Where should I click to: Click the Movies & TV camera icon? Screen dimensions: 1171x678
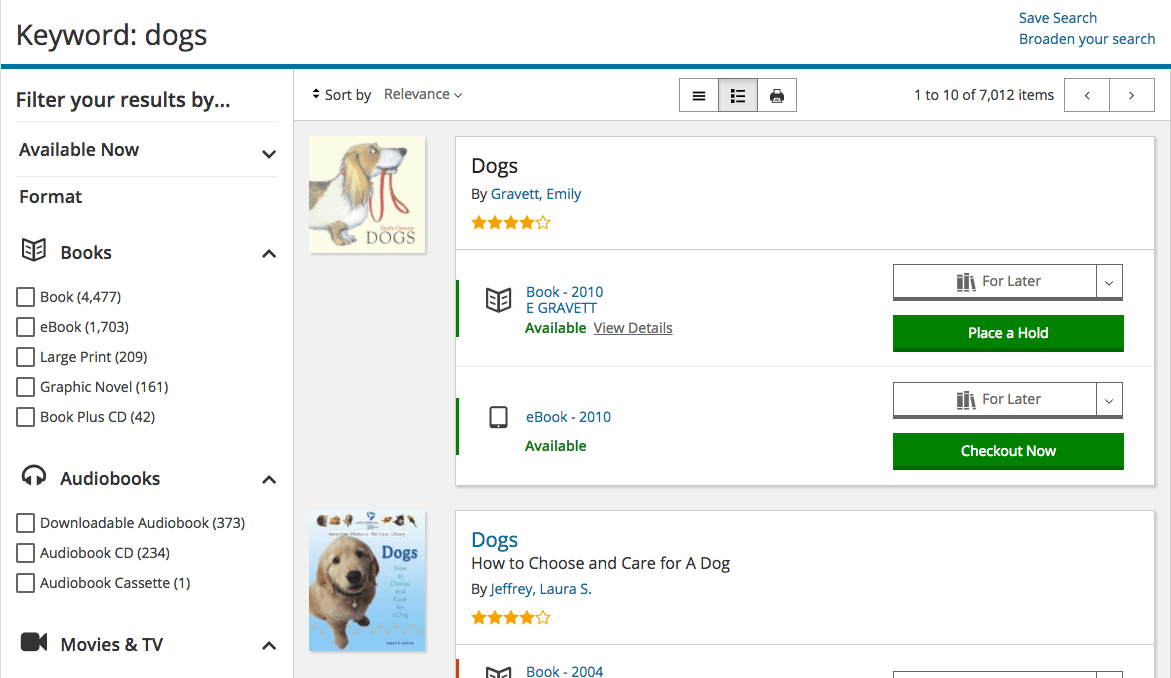pos(34,642)
